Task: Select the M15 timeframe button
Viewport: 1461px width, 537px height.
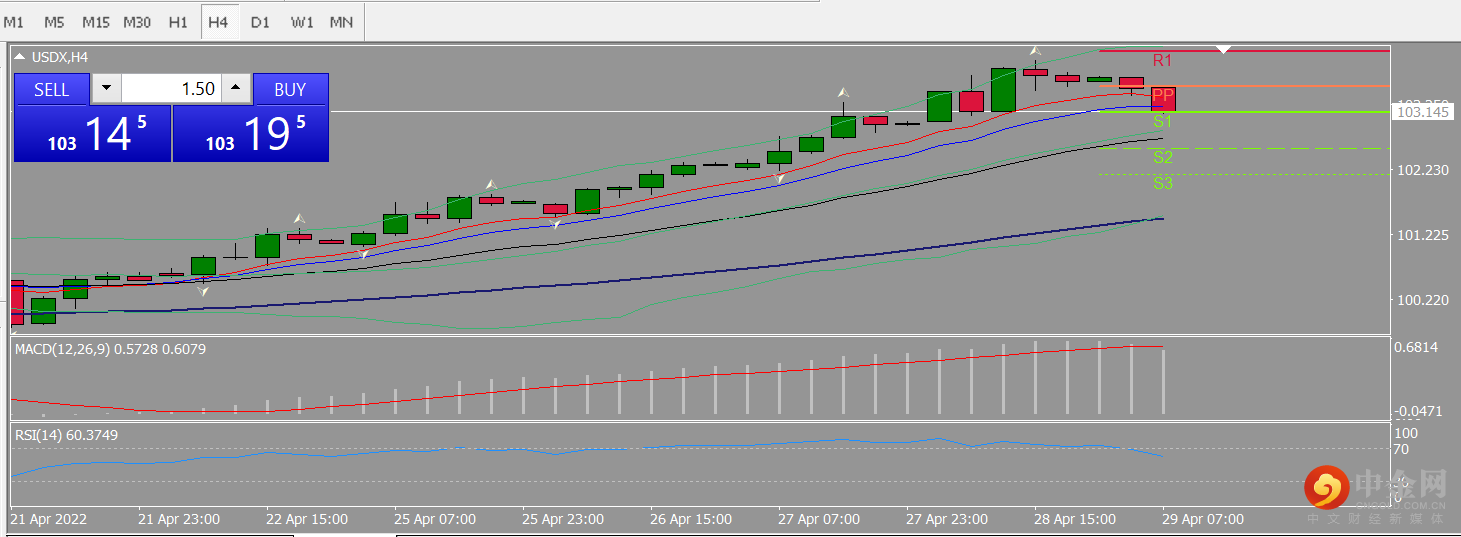Action: click(96, 21)
